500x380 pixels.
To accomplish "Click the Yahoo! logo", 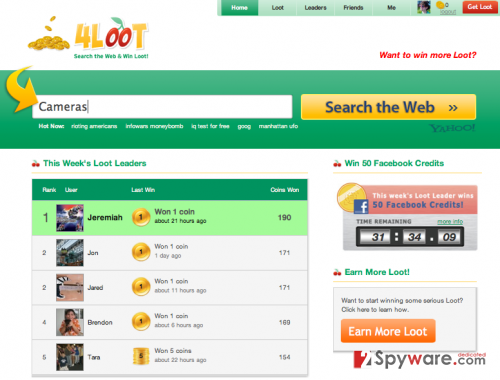I will coord(452,128).
